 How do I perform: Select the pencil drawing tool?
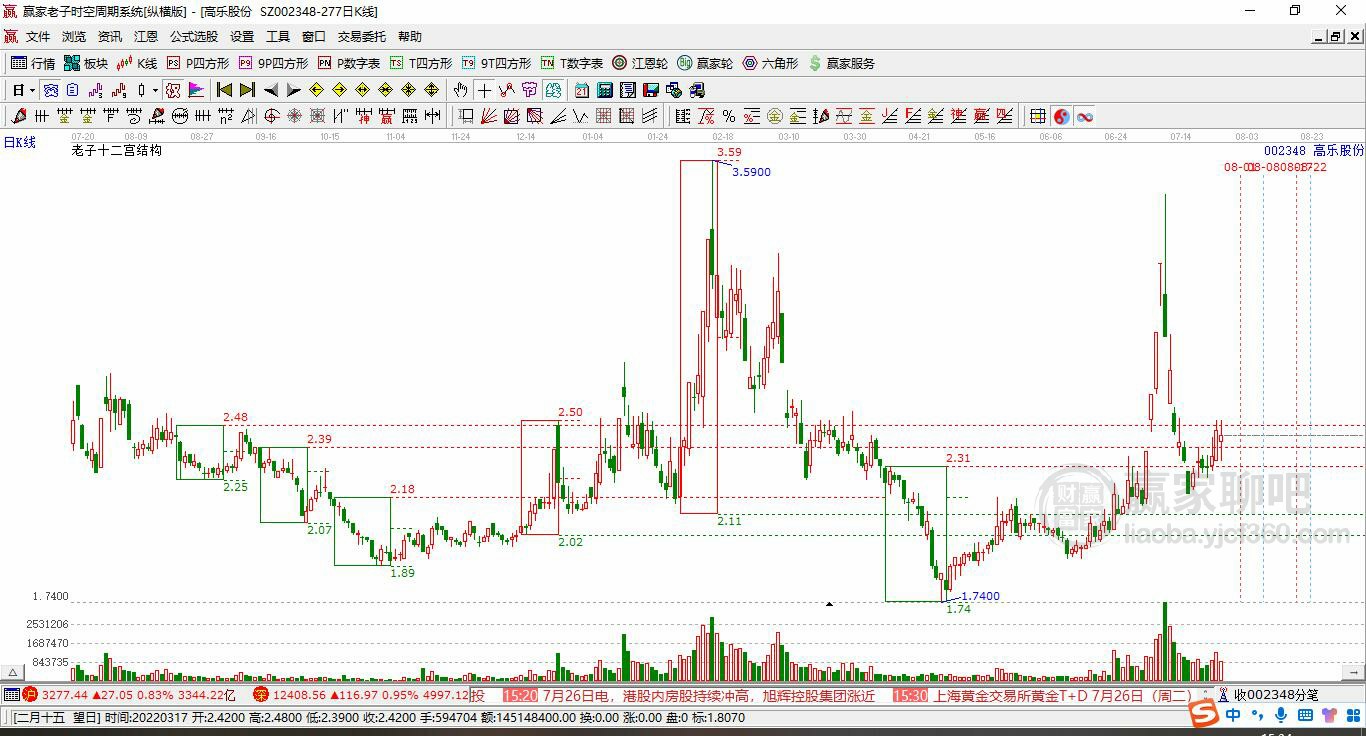tap(19, 116)
